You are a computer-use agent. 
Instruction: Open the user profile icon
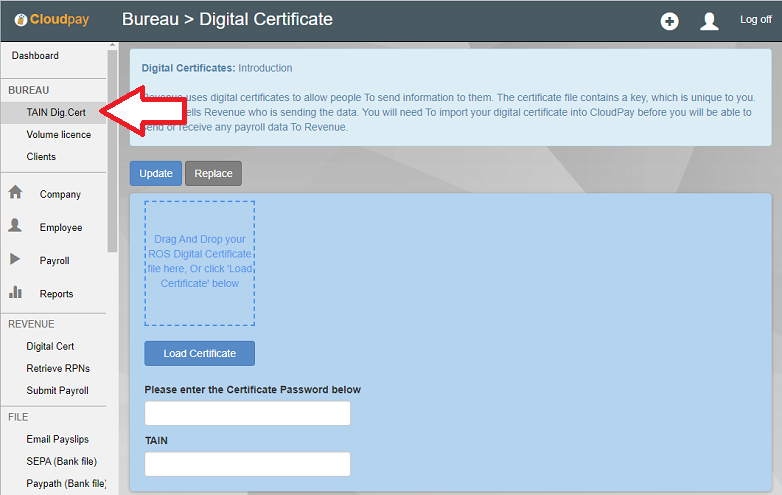pos(709,21)
